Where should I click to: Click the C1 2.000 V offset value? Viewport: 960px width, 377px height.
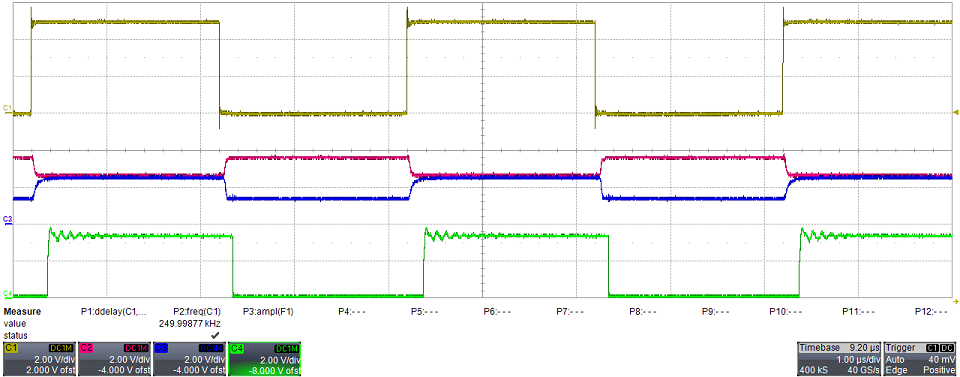[52, 371]
